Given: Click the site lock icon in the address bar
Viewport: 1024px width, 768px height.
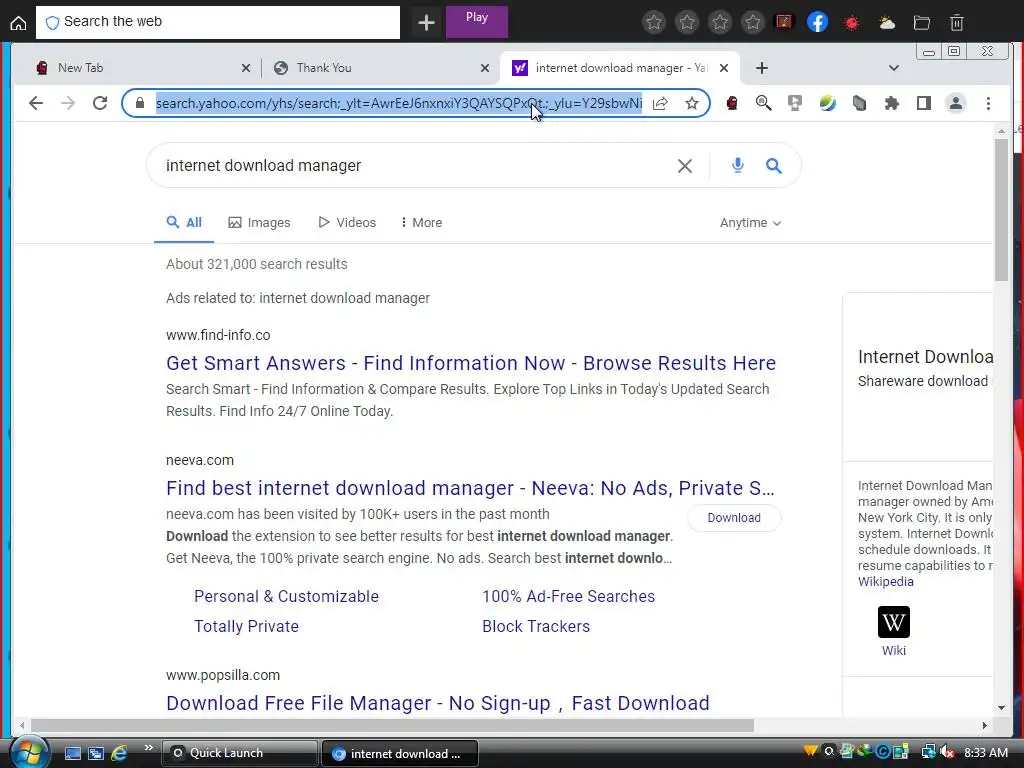Looking at the screenshot, I should point(140,103).
